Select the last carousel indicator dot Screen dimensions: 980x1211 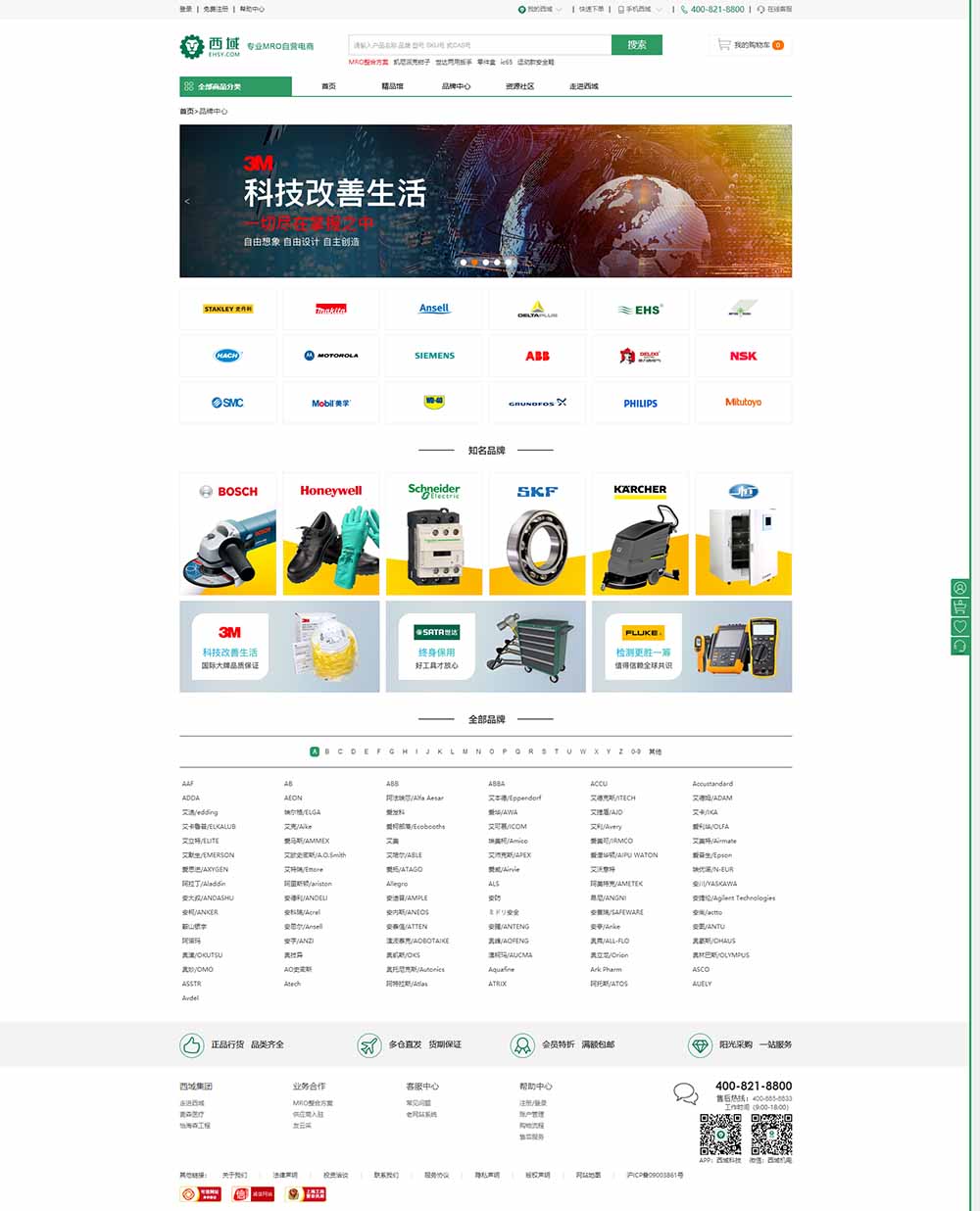point(509,263)
